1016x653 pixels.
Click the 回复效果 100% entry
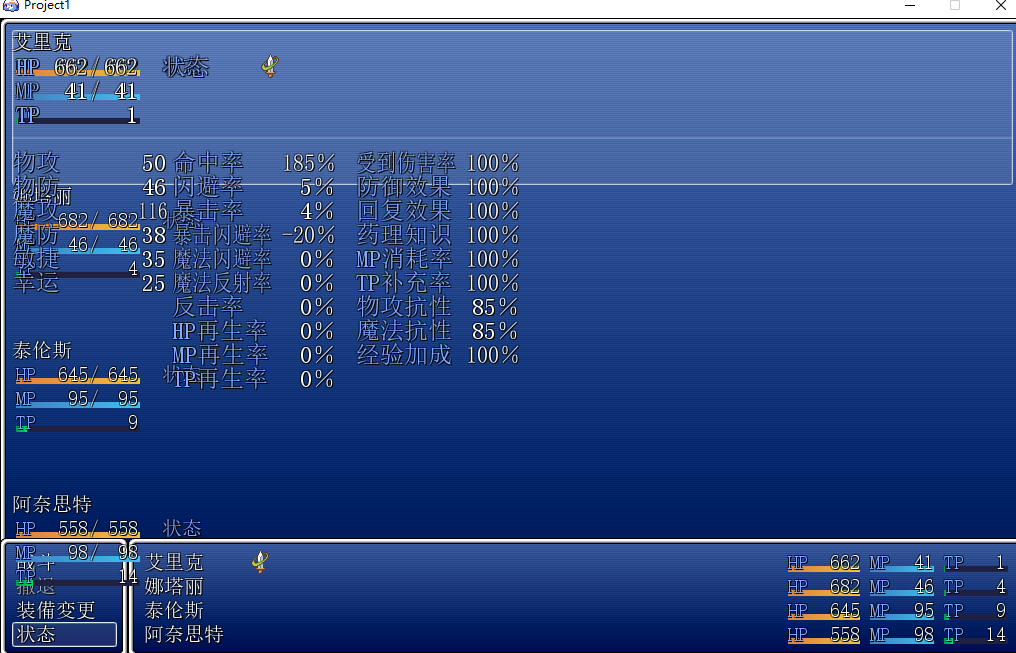[438, 211]
